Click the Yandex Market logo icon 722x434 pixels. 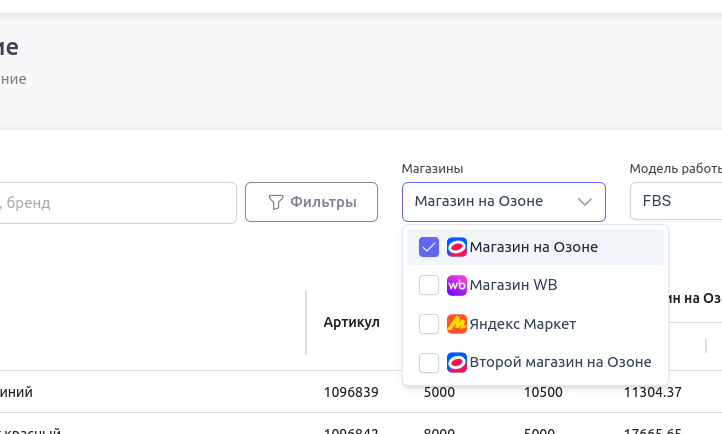click(457, 324)
